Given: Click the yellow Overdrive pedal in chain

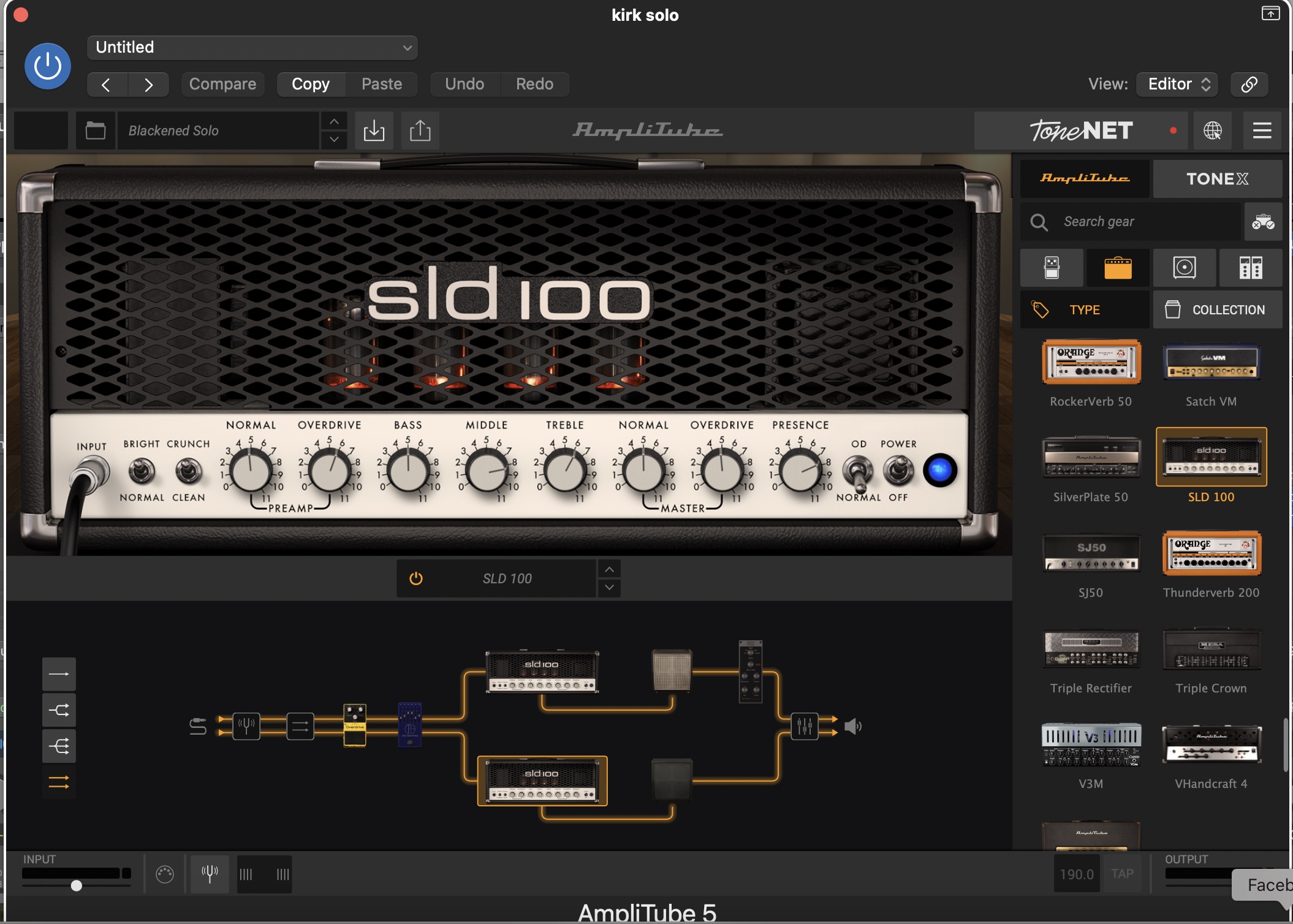Looking at the screenshot, I should click(355, 725).
